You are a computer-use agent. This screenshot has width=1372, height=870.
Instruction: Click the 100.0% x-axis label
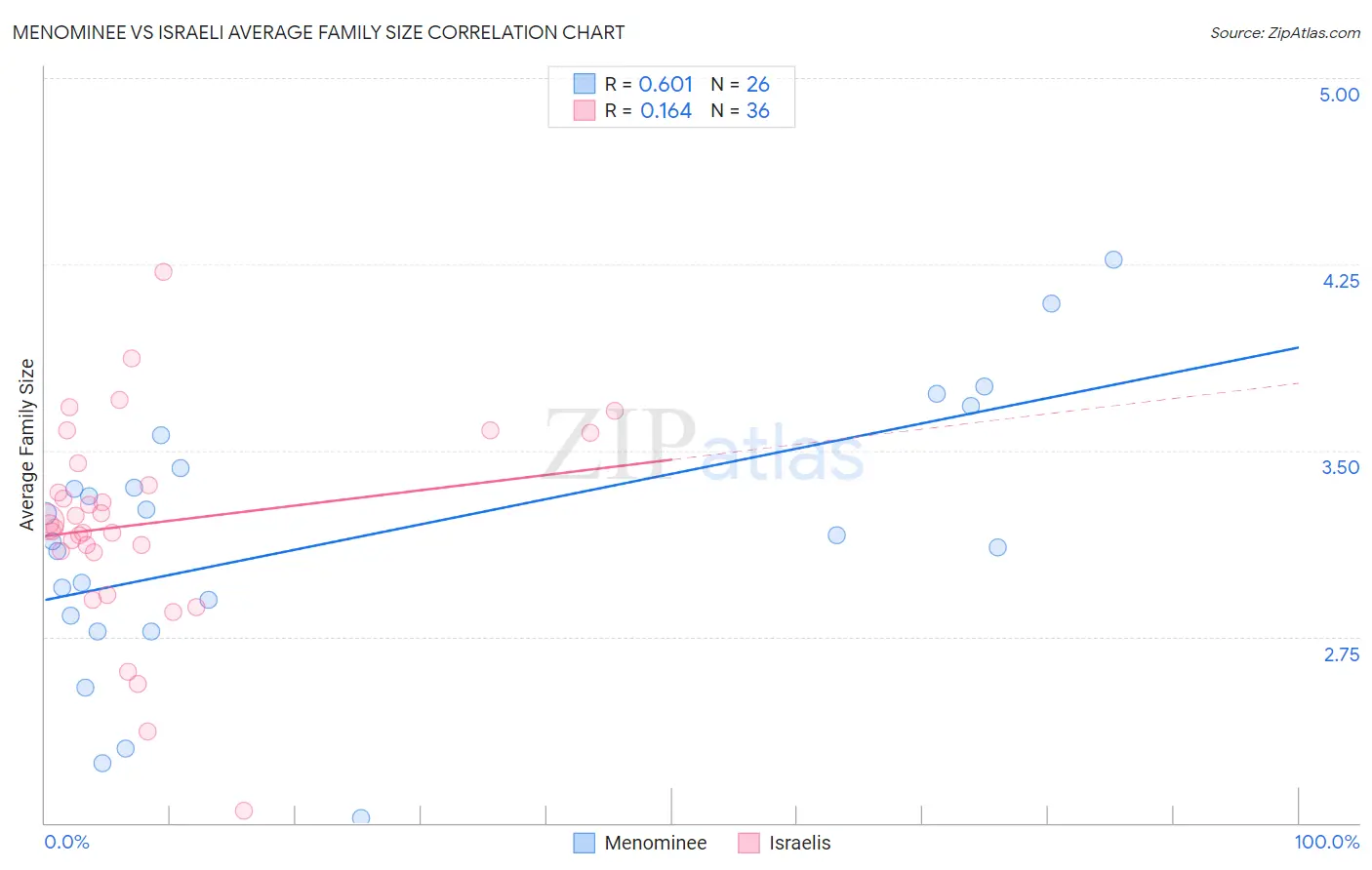pyautogui.click(x=1327, y=842)
